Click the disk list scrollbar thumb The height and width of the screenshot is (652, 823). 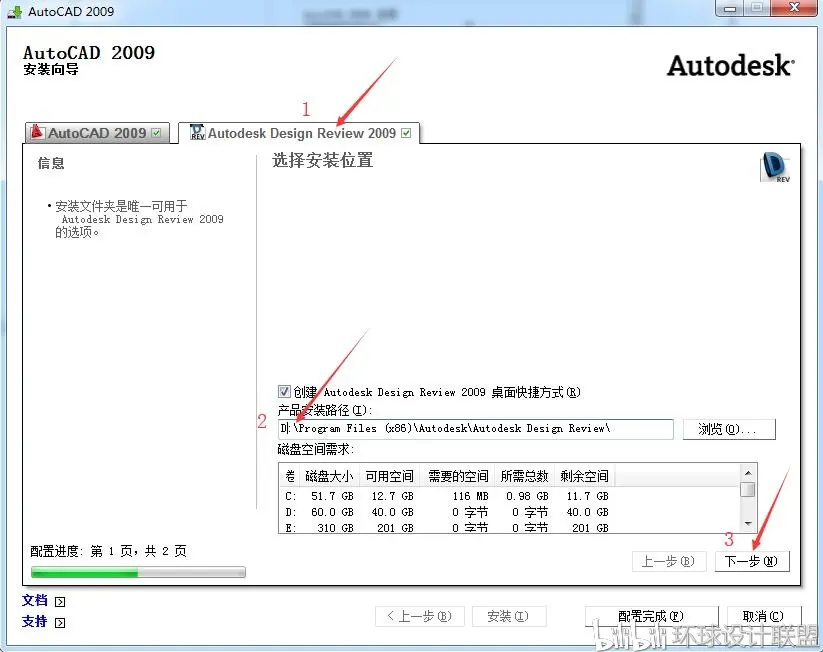point(748,489)
